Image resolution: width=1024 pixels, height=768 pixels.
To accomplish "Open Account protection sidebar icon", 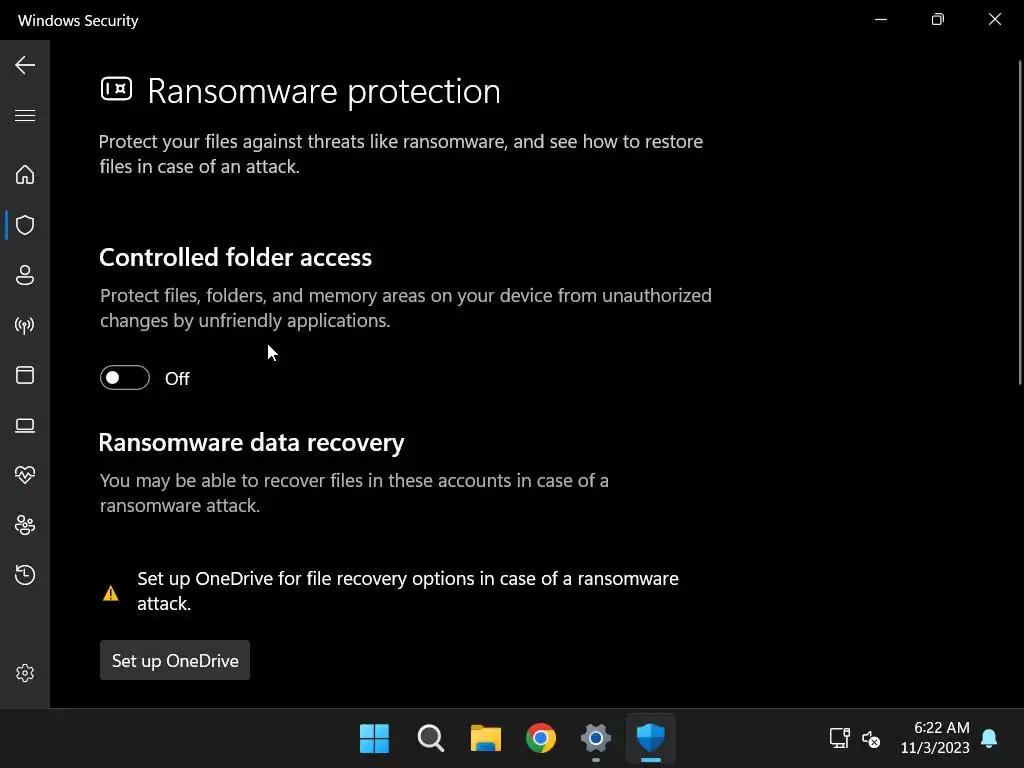I will (25, 275).
